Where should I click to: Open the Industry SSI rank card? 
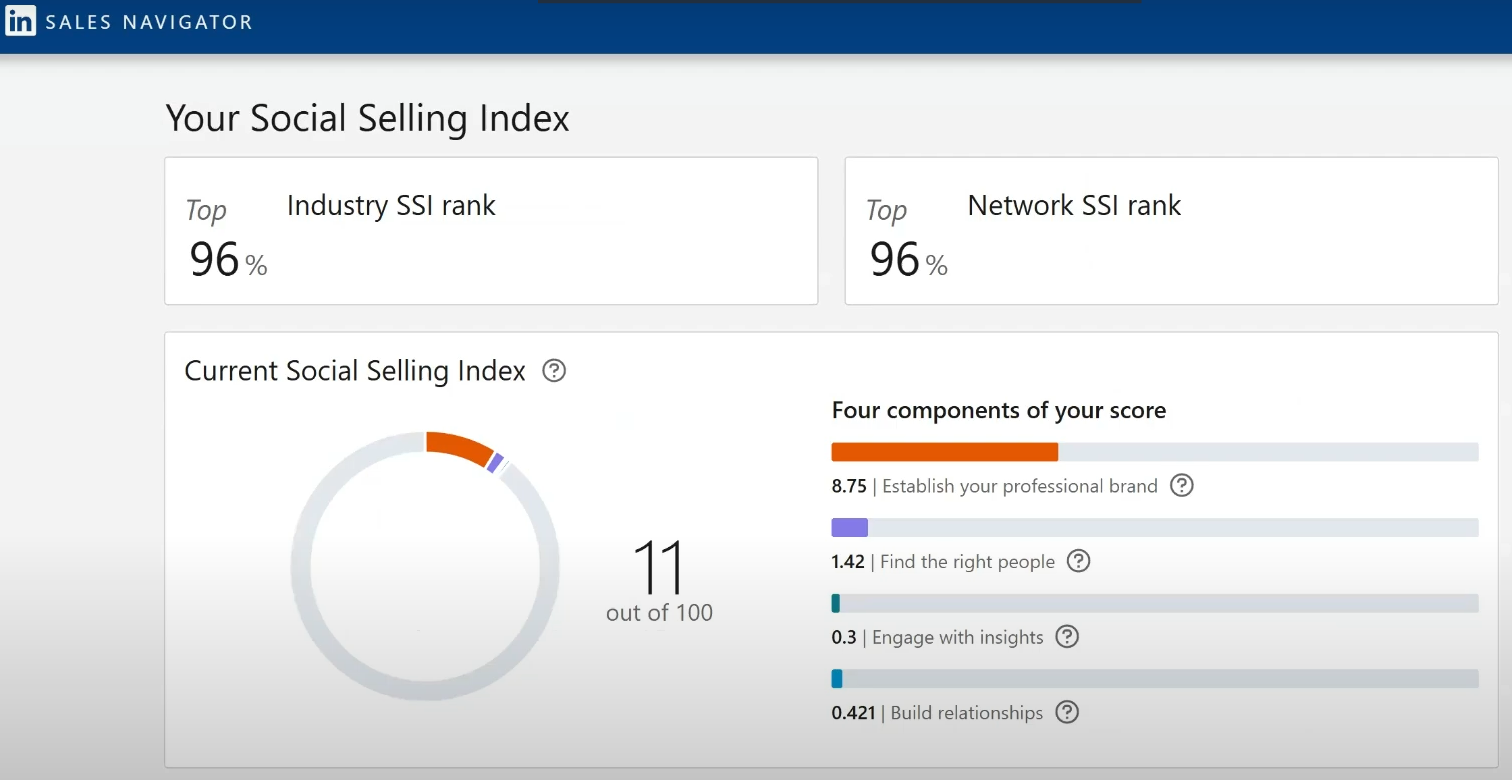point(491,231)
